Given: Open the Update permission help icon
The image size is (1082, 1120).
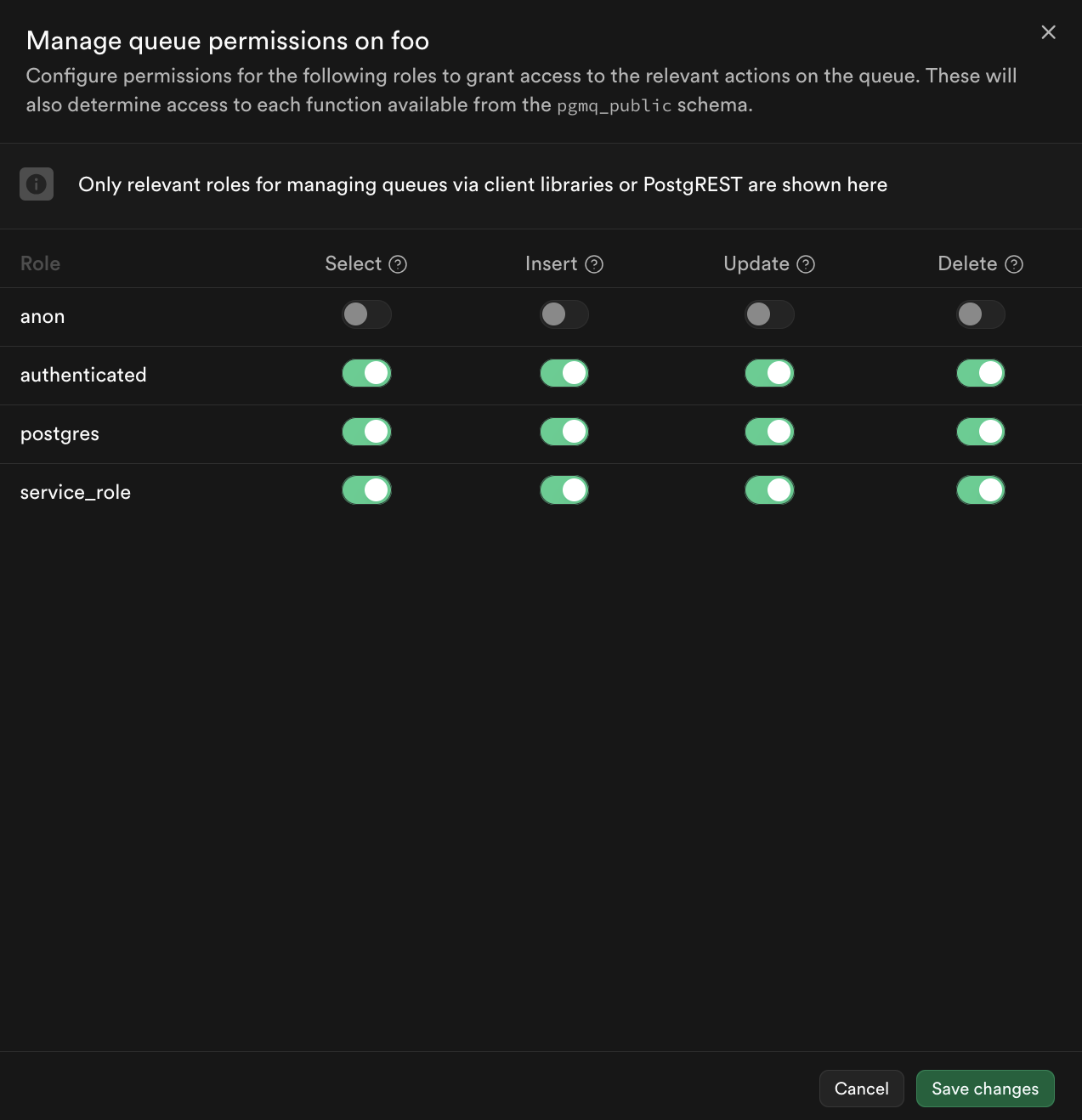Looking at the screenshot, I should pos(806,264).
